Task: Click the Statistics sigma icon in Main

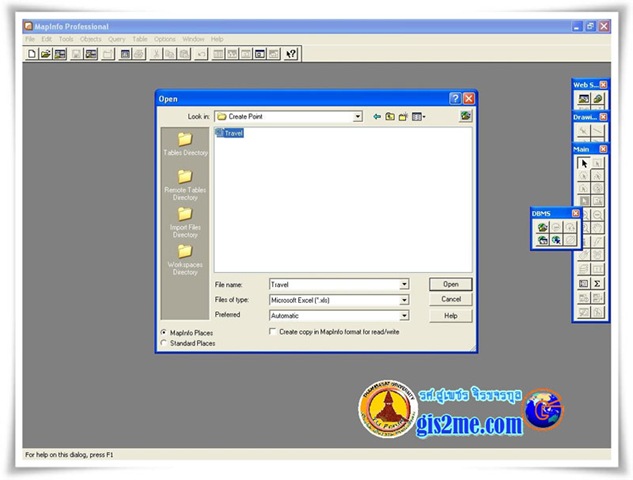Action: tap(597, 284)
